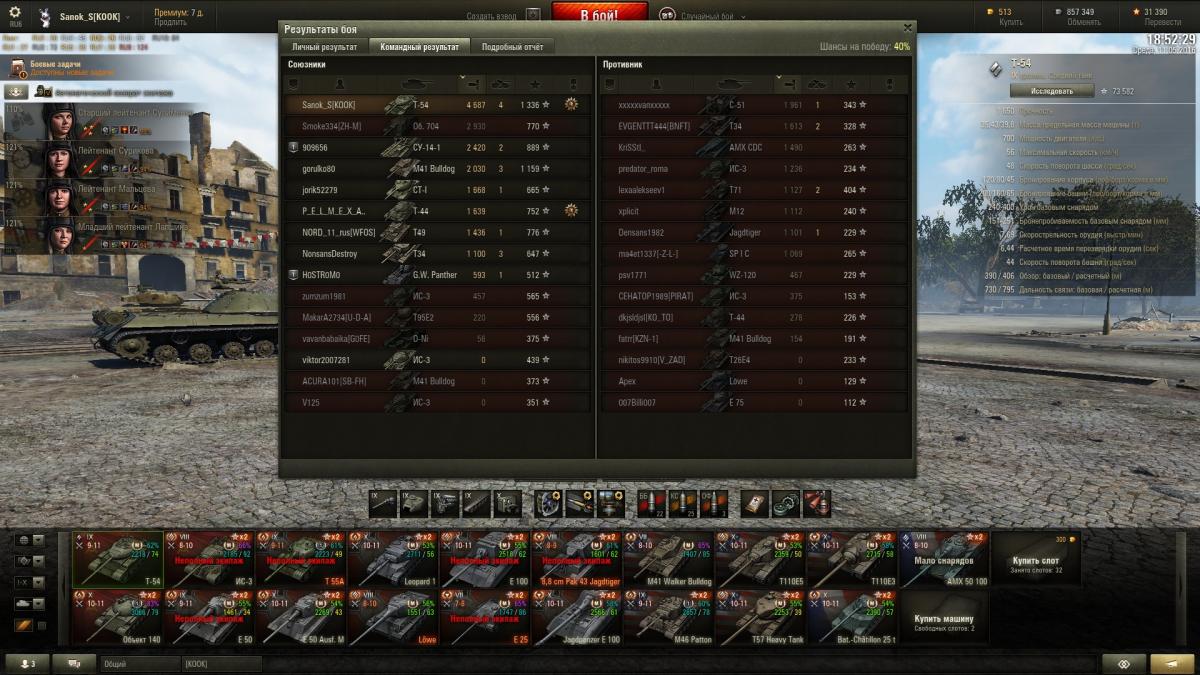This screenshot has width=1200, height=675.
Task: Sort enemy team by medals column icon
Action: click(889, 85)
